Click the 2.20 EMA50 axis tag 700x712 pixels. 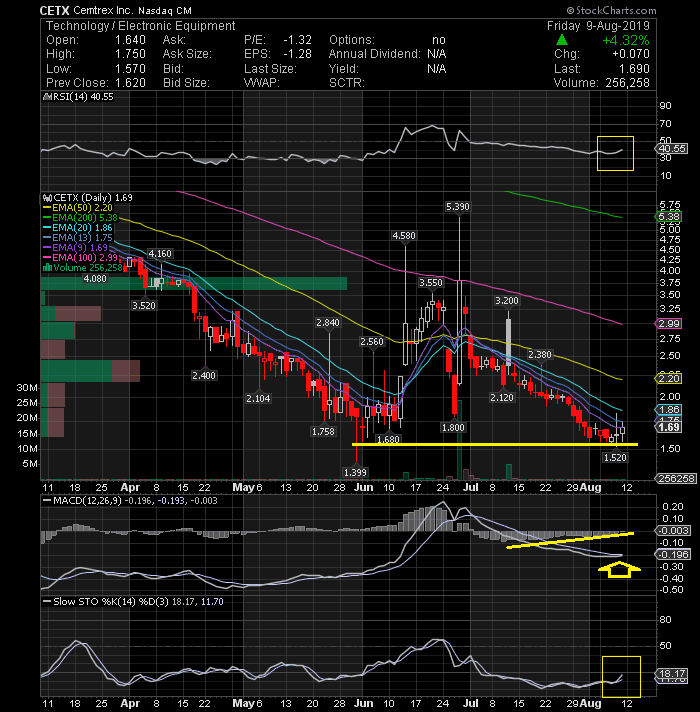pos(669,379)
